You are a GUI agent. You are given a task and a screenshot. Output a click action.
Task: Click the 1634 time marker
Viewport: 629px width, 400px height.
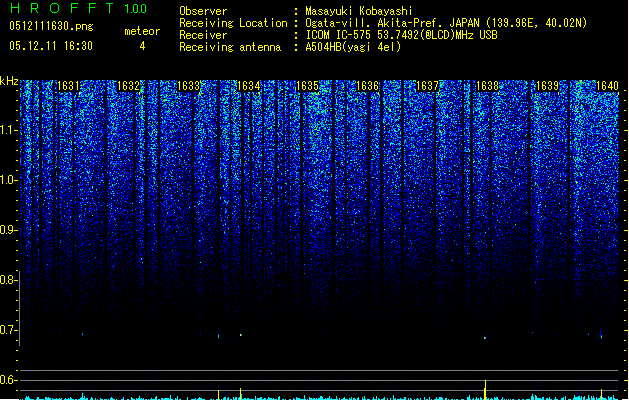point(248,86)
